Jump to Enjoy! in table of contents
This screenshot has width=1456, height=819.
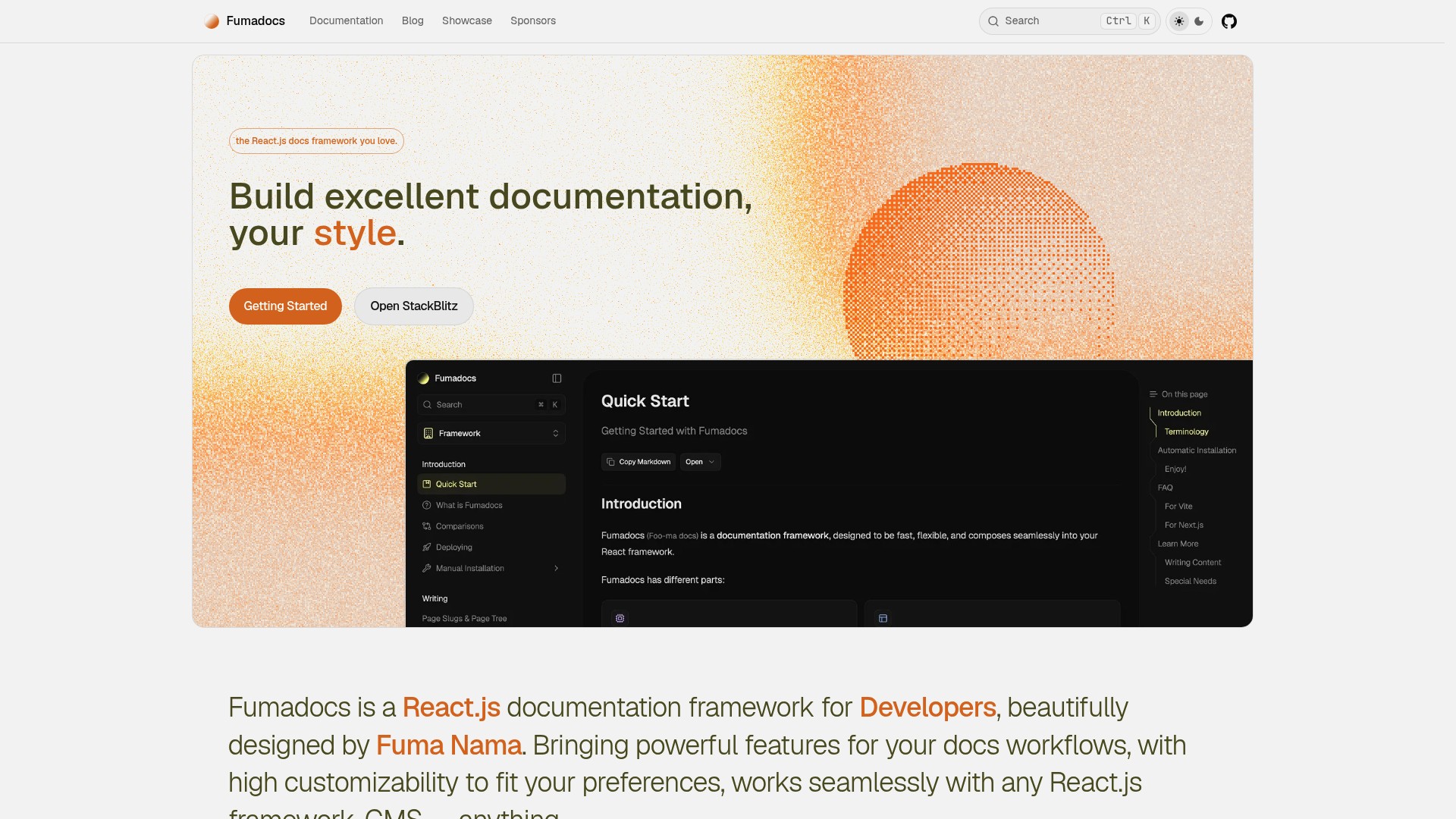[x=1175, y=469]
